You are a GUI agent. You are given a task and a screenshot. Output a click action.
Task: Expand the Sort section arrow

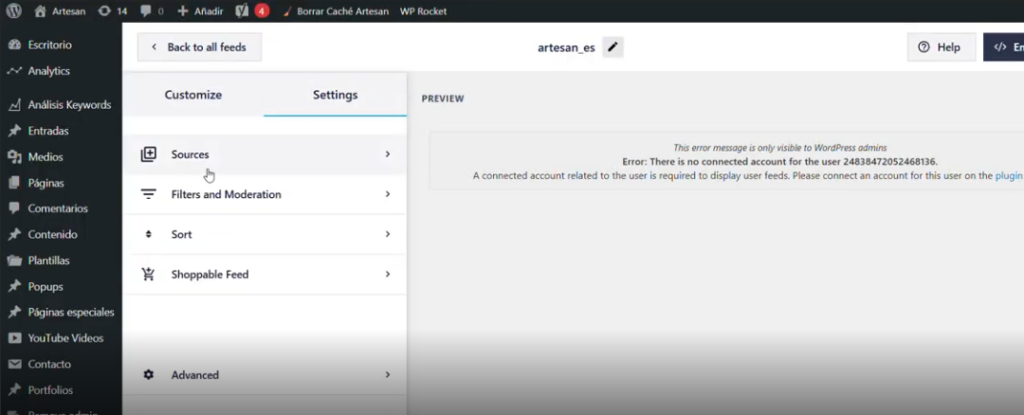(388, 234)
